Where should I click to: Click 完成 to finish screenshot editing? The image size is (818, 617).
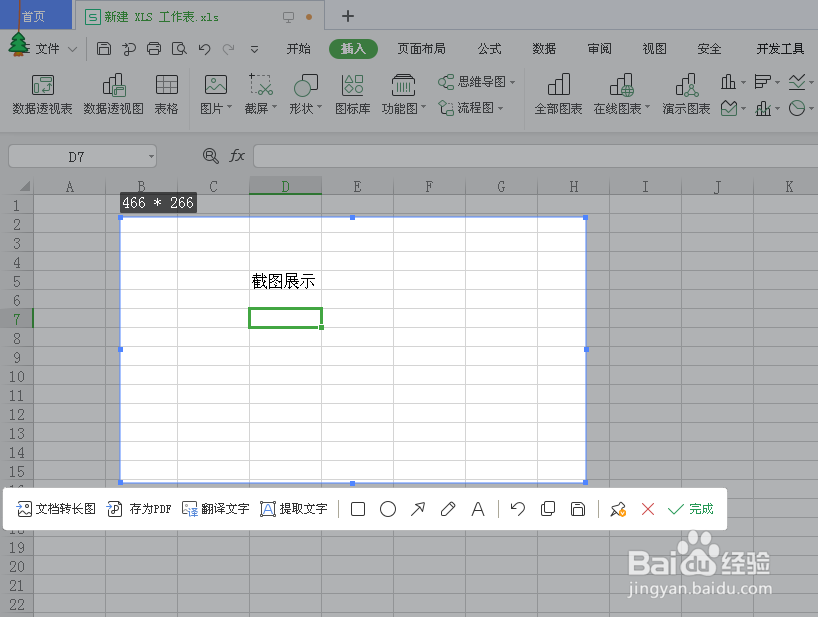point(691,509)
